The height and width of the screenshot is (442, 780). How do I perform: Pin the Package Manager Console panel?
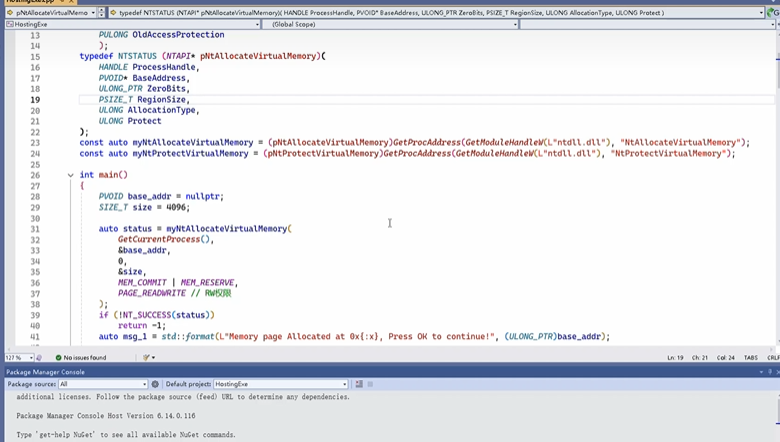click(770, 372)
